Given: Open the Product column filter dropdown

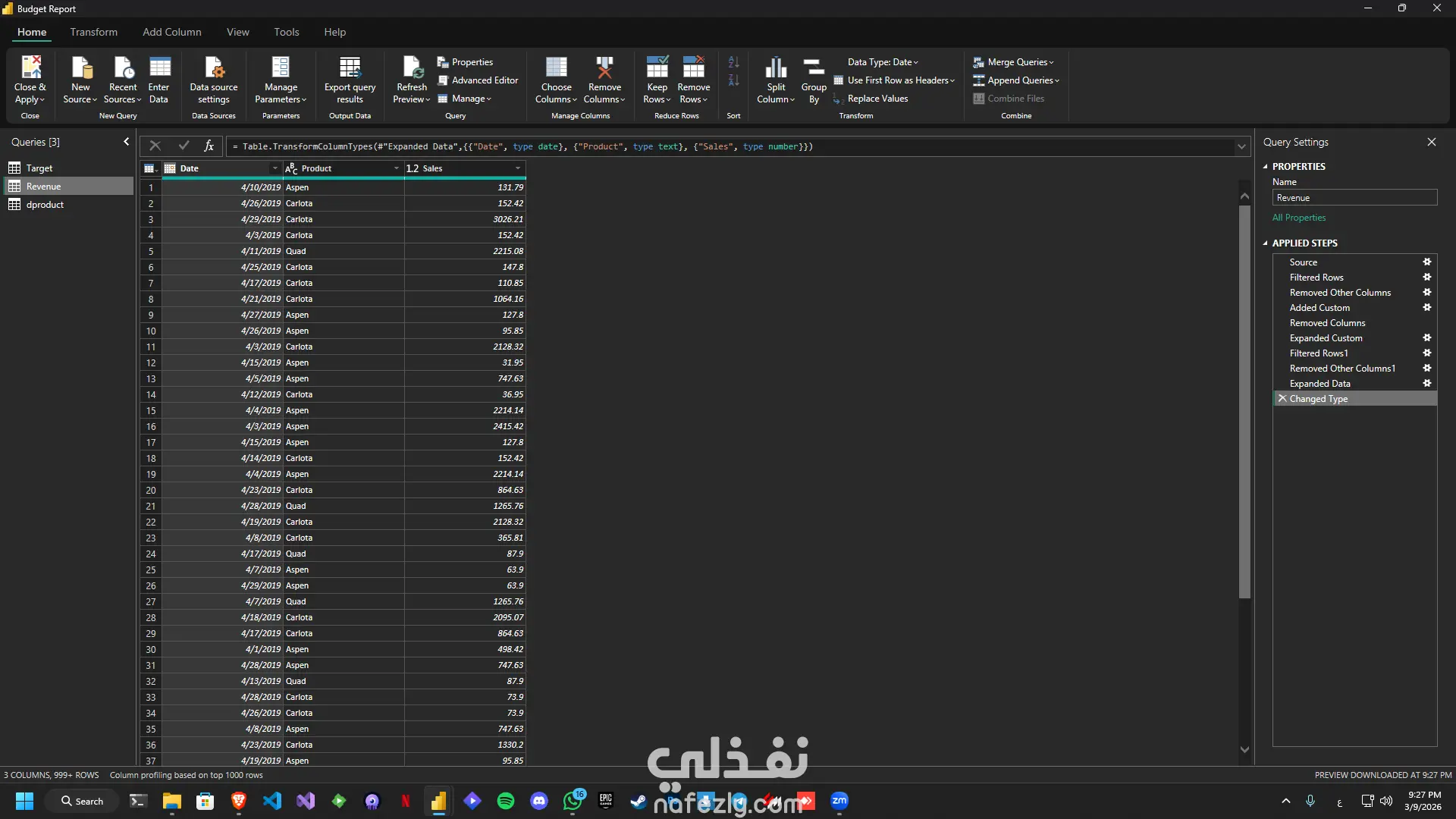Looking at the screenshot, I should pos(396,168).
